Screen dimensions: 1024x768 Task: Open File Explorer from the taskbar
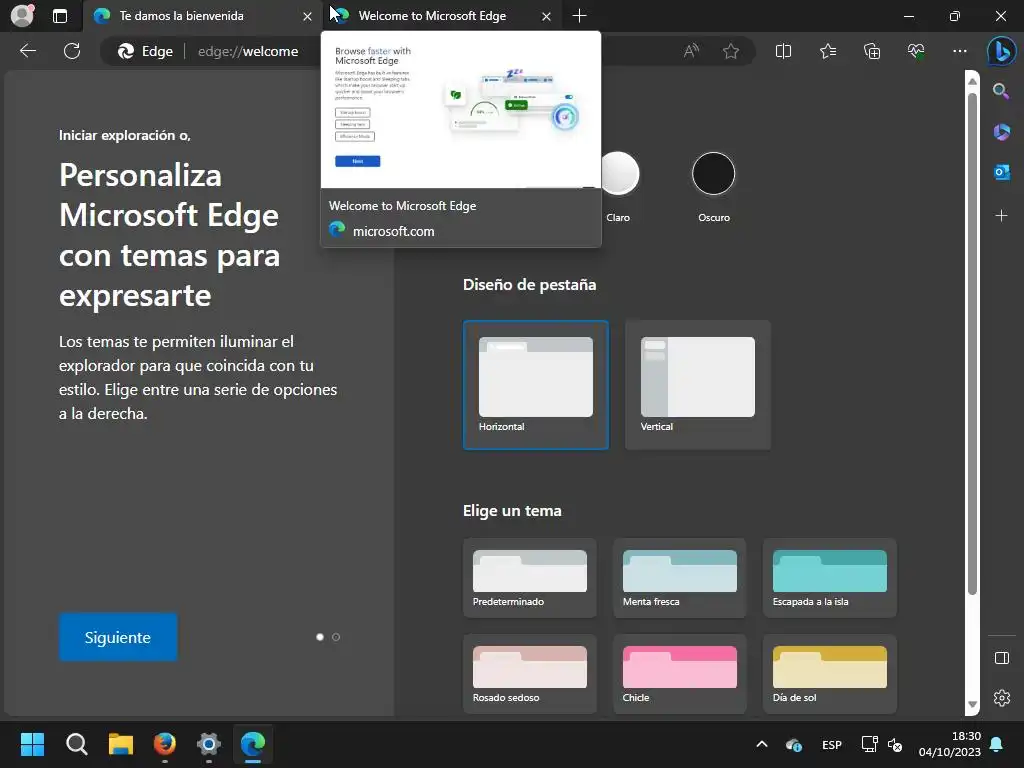120,744
